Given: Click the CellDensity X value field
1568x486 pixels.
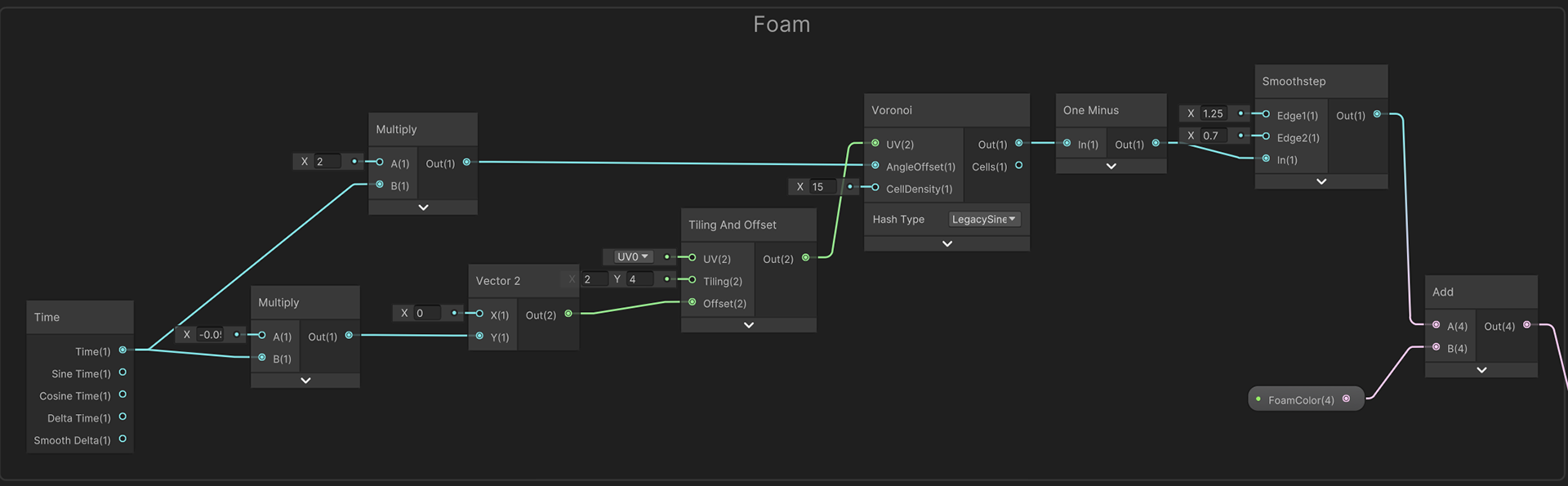Looking at the screenshot, I should click(x=823, y=187).
